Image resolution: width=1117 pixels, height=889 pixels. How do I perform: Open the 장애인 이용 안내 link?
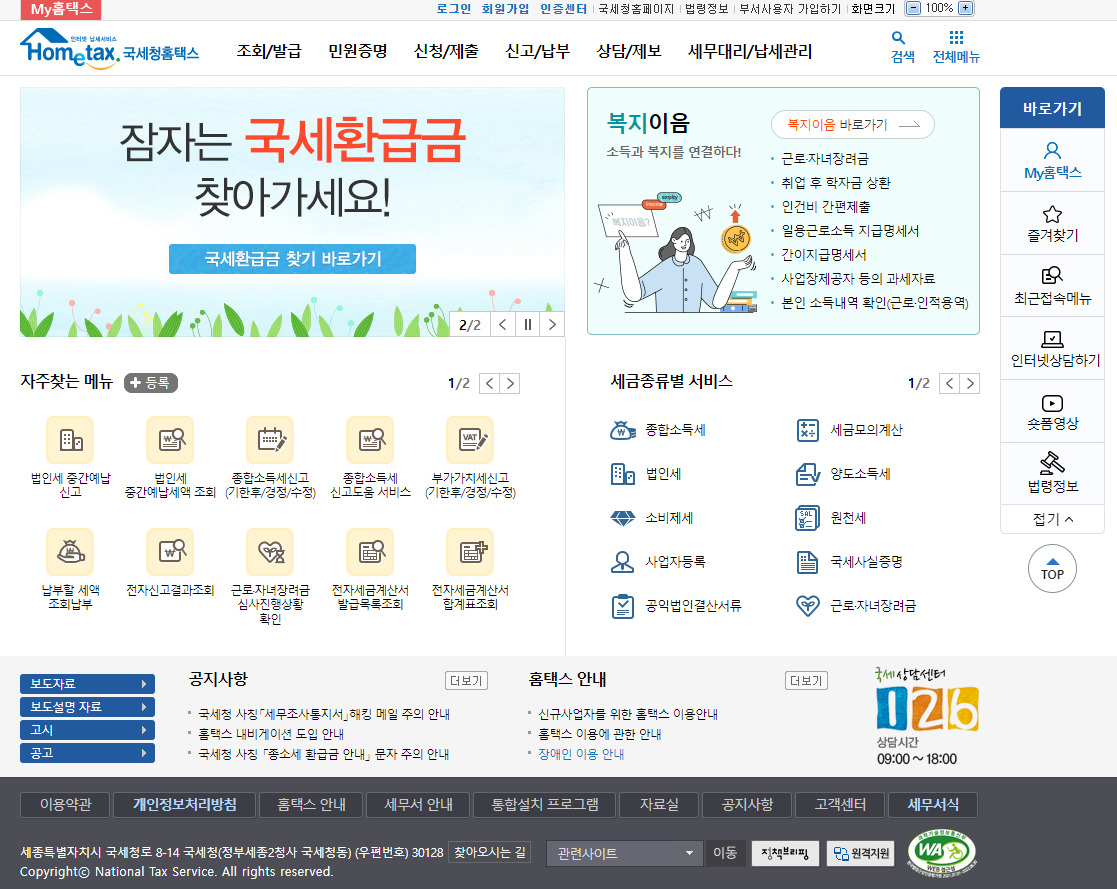(x=581, y=754)
